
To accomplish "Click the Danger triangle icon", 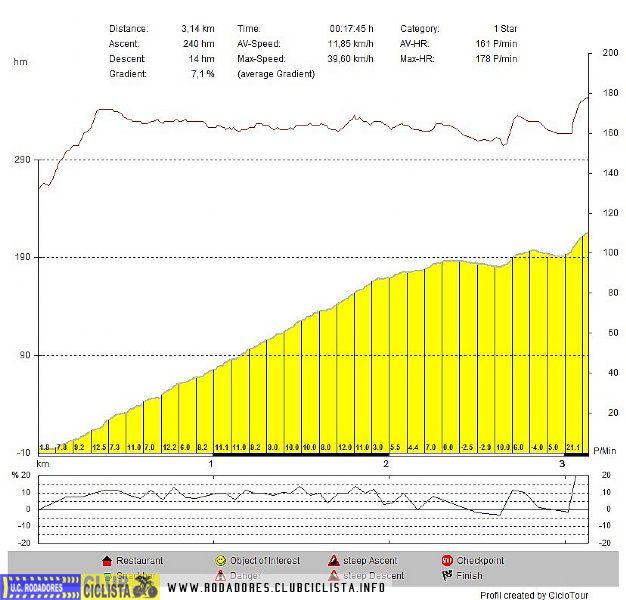I will click(220, 576).
